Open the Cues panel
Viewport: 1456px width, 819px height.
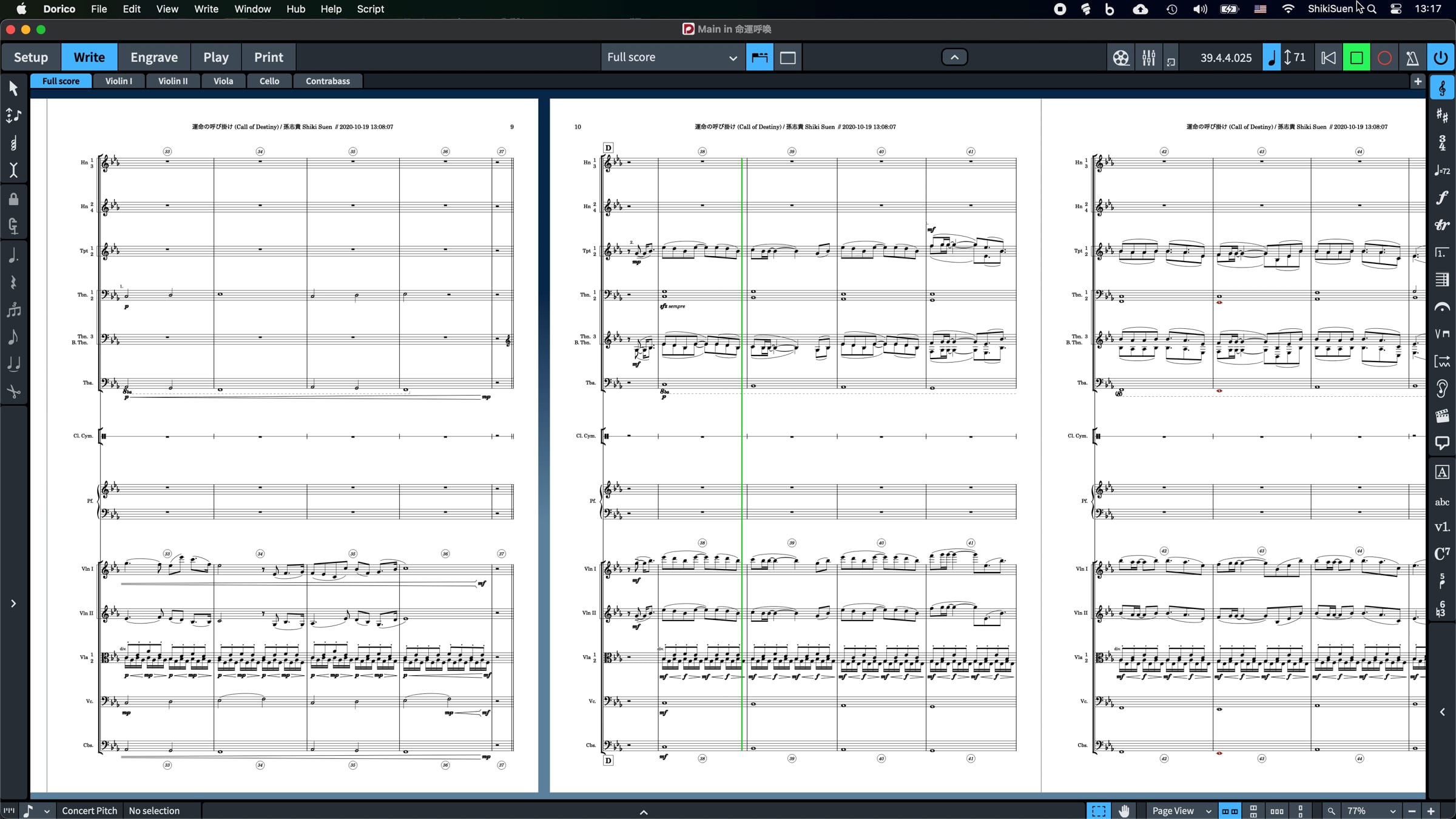coord(1442,389)
